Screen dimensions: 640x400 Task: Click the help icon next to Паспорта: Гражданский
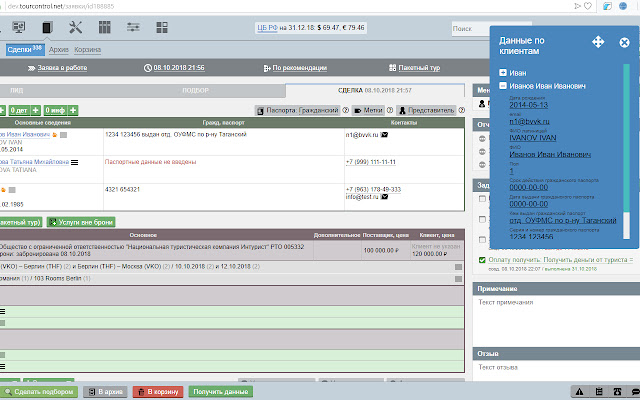(x=346, y=110)
